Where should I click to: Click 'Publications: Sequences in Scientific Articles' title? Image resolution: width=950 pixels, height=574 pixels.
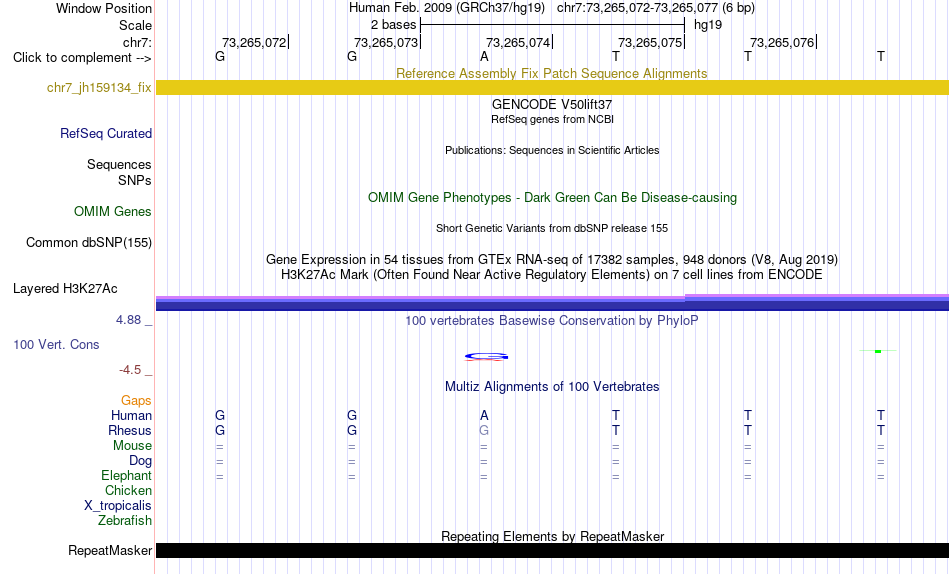point(552,150)
